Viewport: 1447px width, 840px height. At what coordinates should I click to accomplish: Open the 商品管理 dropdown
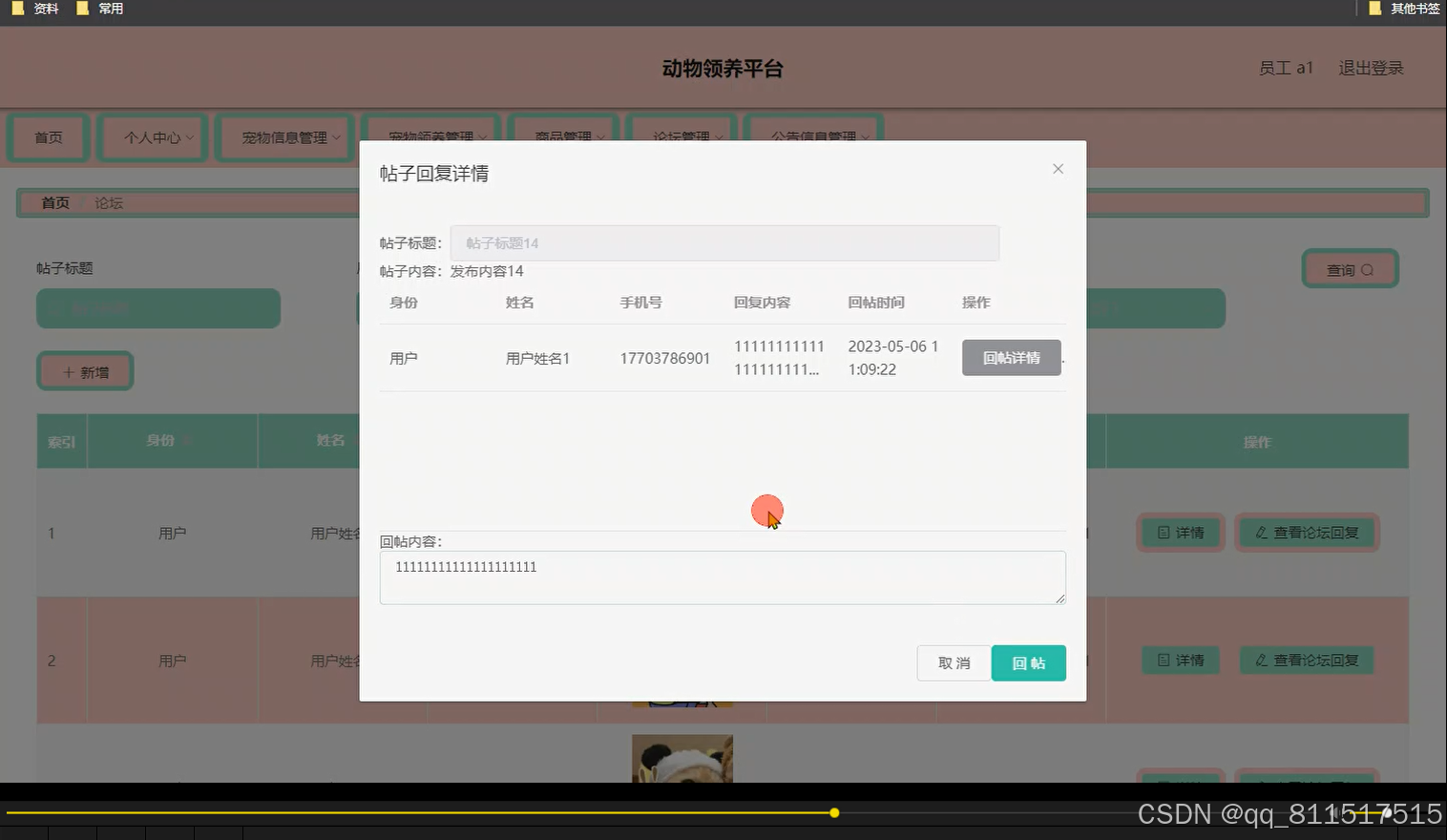click(x=563, y=135)
